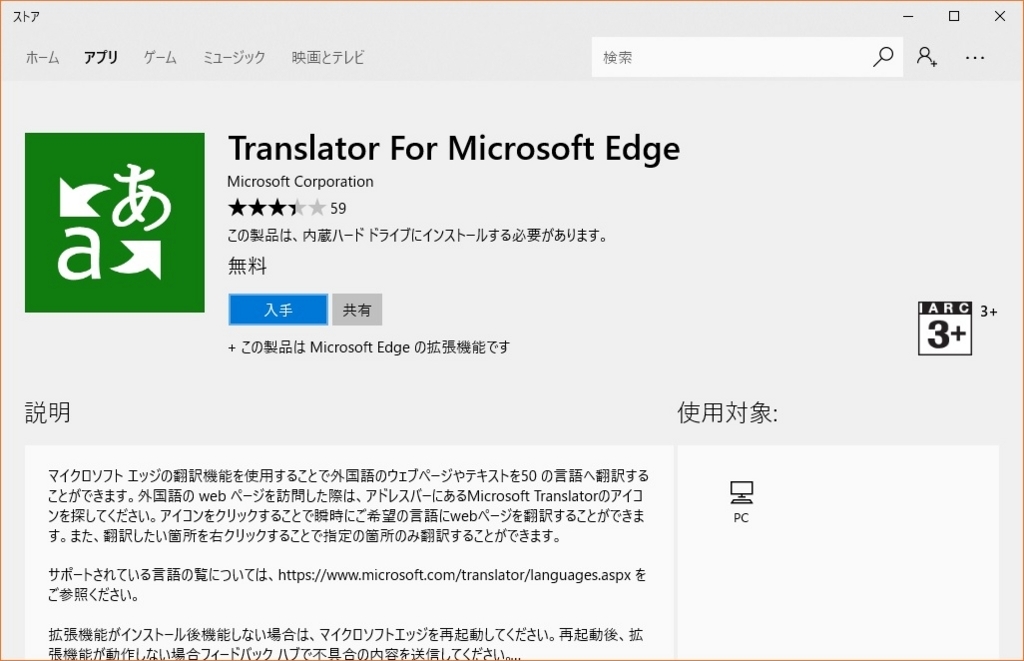Click the IARC 3+ age rating icon
This screenshot has height=661, width=1024.
pyautogui.click(x=944, y=328)
